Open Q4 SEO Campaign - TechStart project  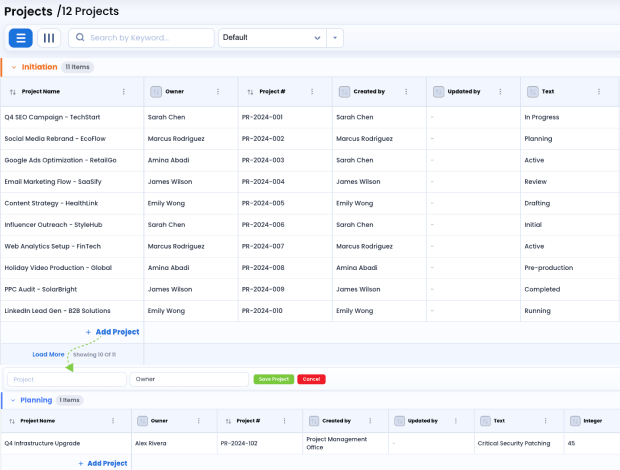point(52,117)
